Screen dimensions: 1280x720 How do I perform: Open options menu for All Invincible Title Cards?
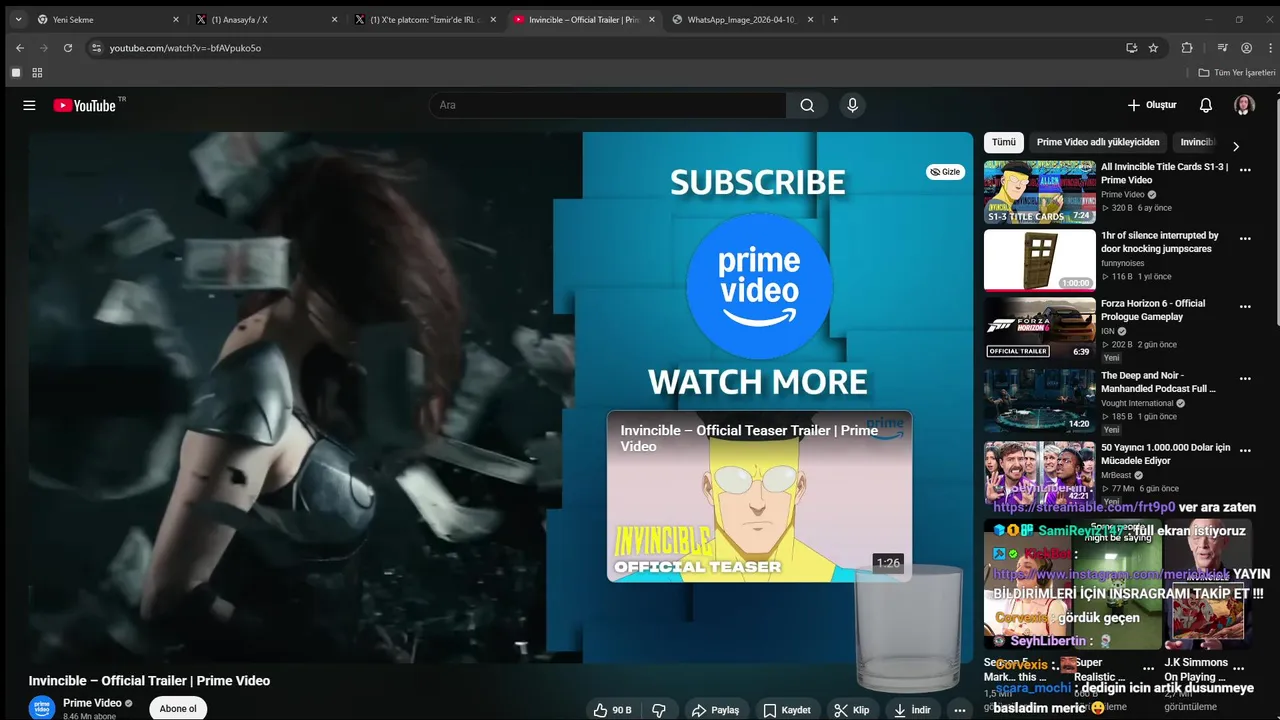point(1245,170)
